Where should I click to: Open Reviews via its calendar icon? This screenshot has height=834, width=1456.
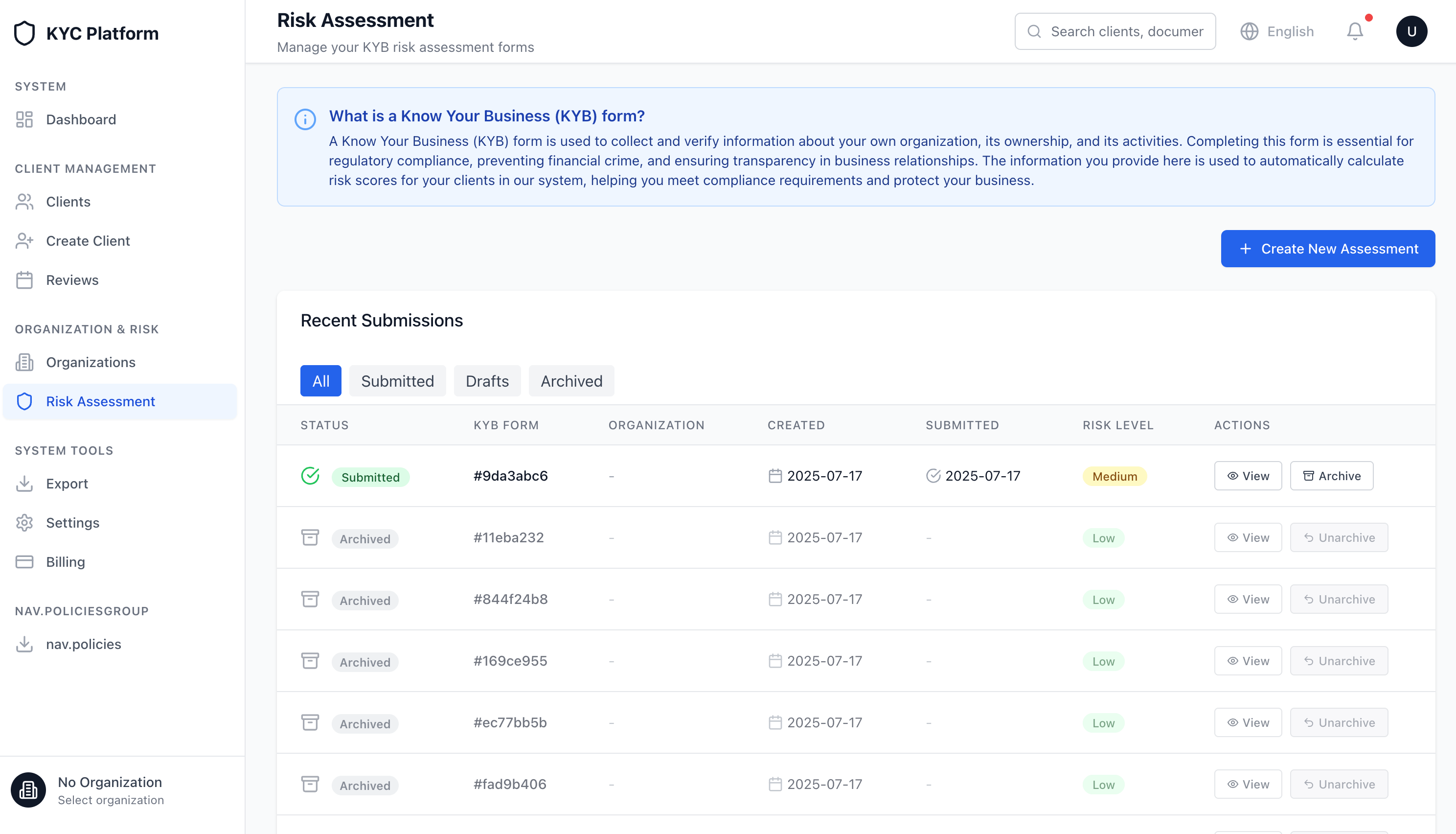pyautogui.click(x=24, y=280)
